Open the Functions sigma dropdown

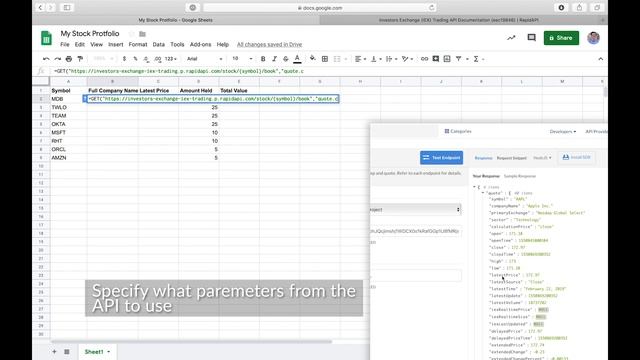click(x=478, y=59)
